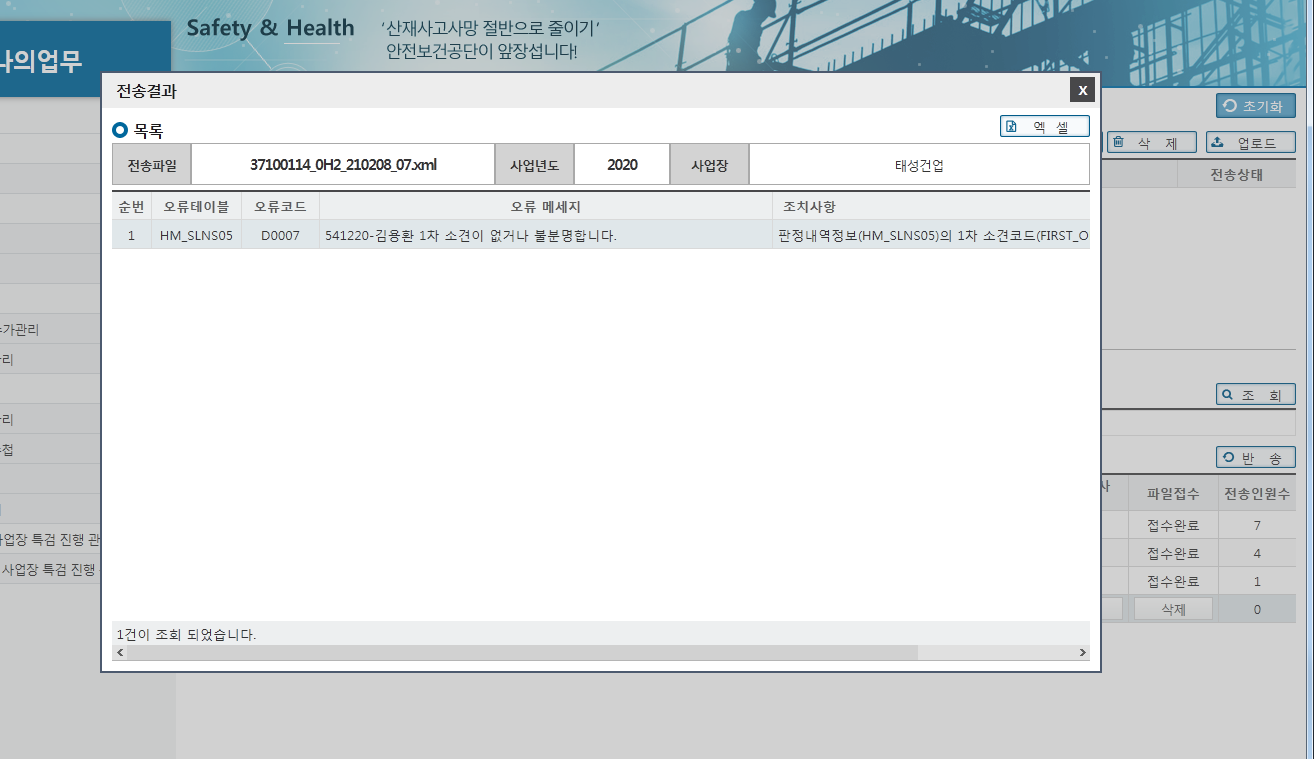Close the 전송결과 dialog
This screenshot has height=759, width=1314.
click(x=1082, y=90)
